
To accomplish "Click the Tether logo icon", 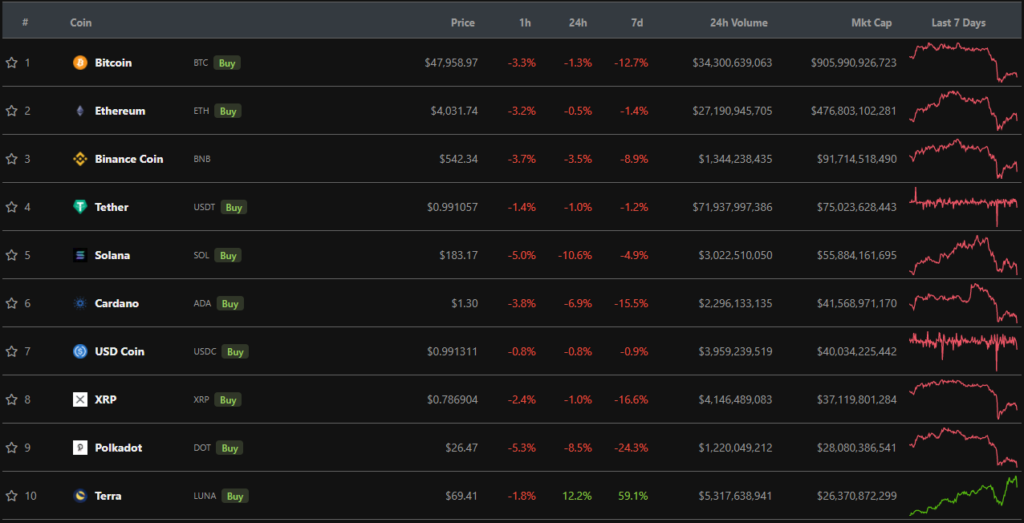I will pyautogui.click(x=80, y=207).
